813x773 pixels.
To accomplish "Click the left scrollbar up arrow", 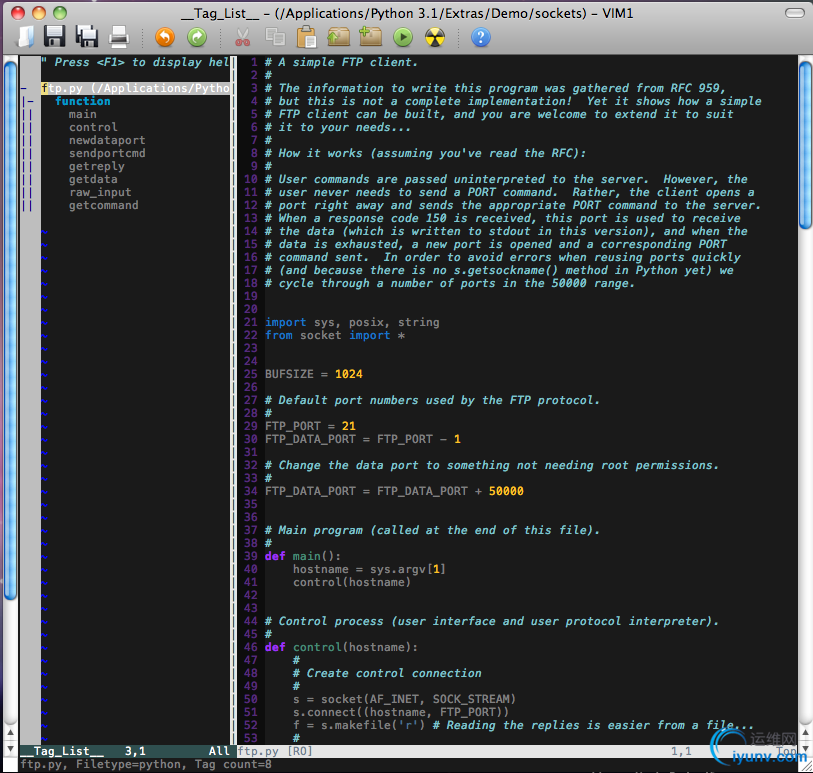I will [x=10, y=733].
